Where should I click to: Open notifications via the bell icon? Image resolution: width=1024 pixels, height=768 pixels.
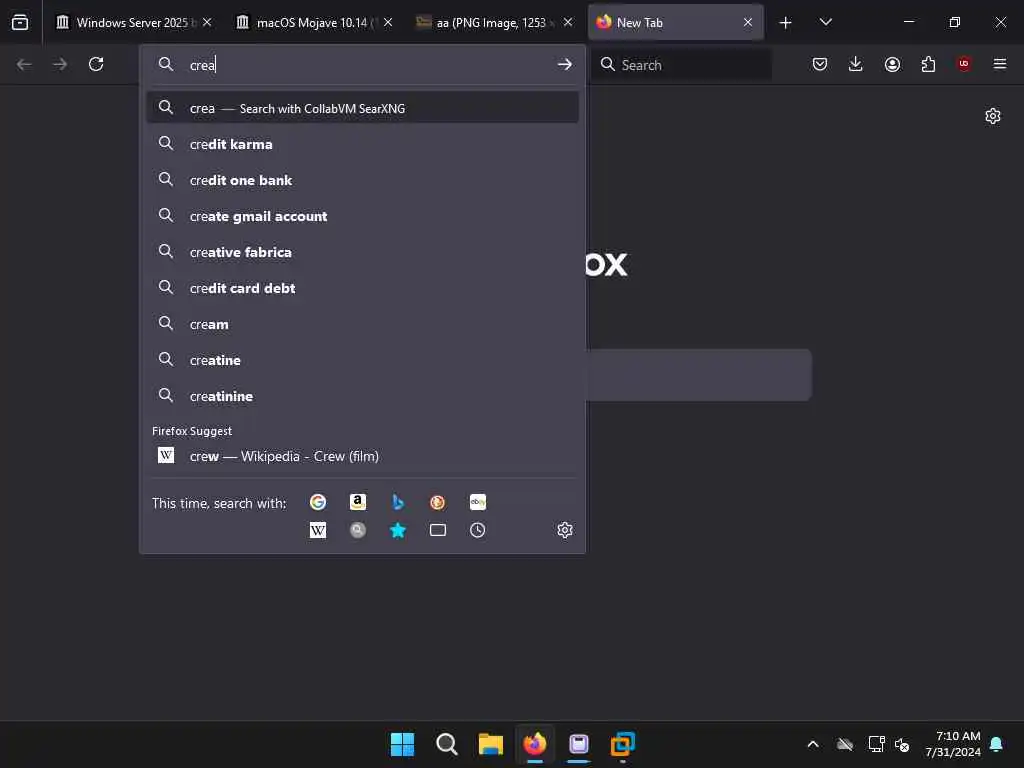tap(997, 744)
